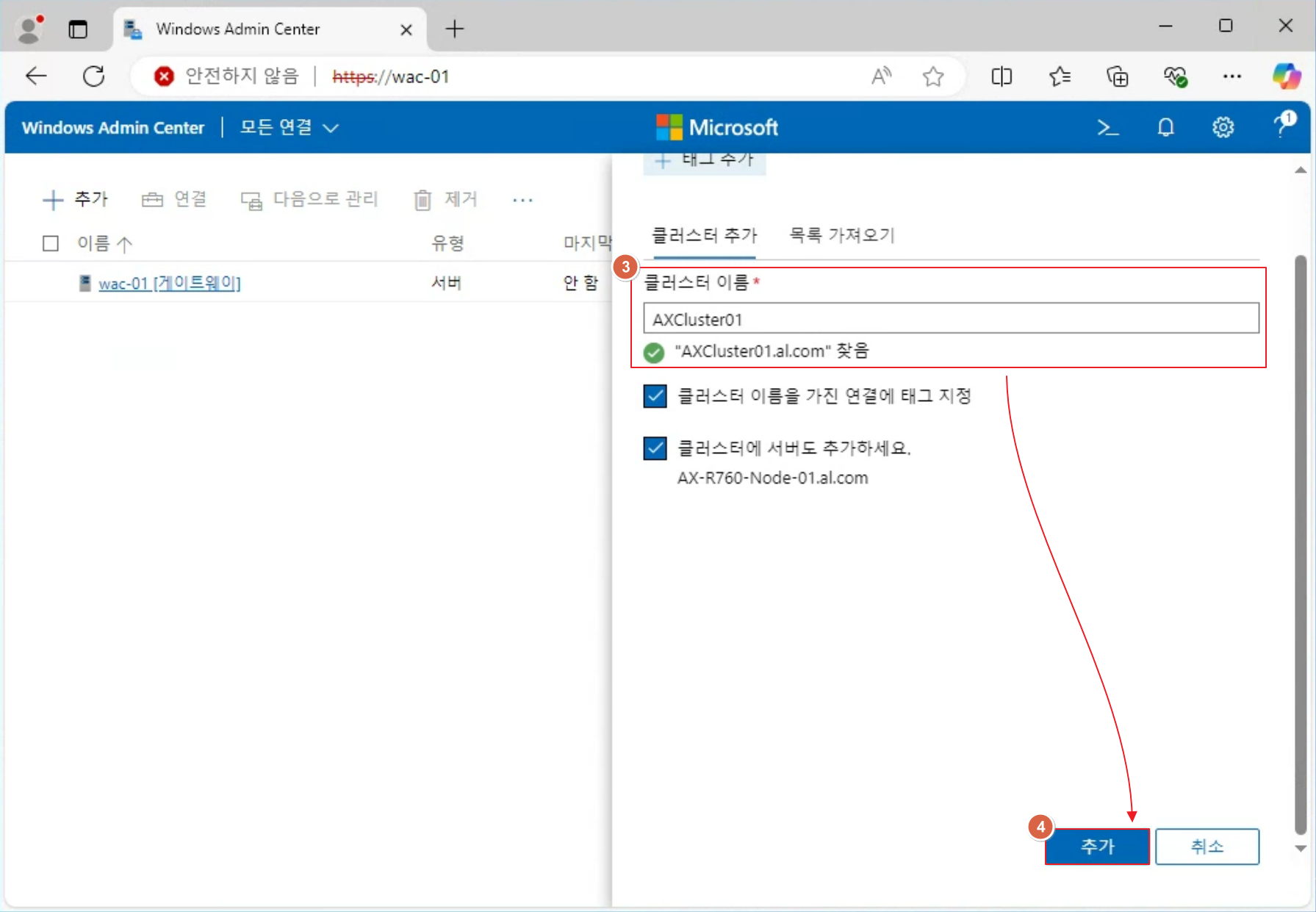Open Windows Admin Center settings gear
The height and width of the screenshot is (912, 1316).
(x=1223, y=128)
